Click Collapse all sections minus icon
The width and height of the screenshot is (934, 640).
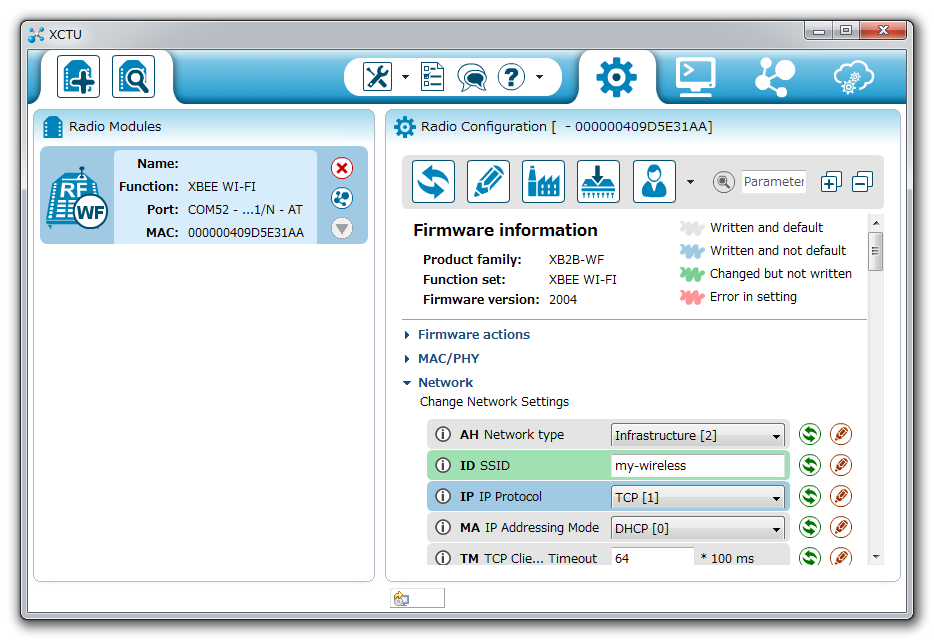pos(862,182)
